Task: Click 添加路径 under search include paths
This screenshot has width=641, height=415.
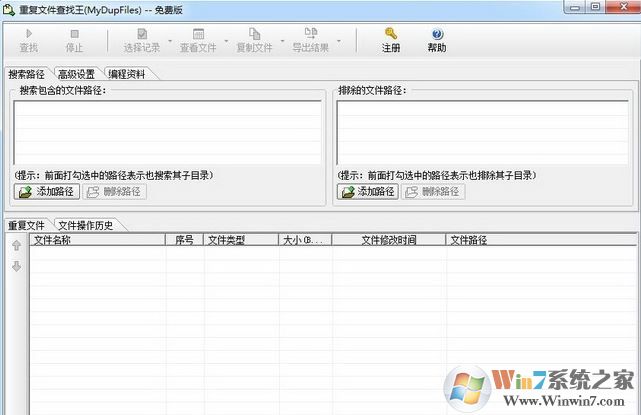Action: pyautogui.click(x=47, y=192)
